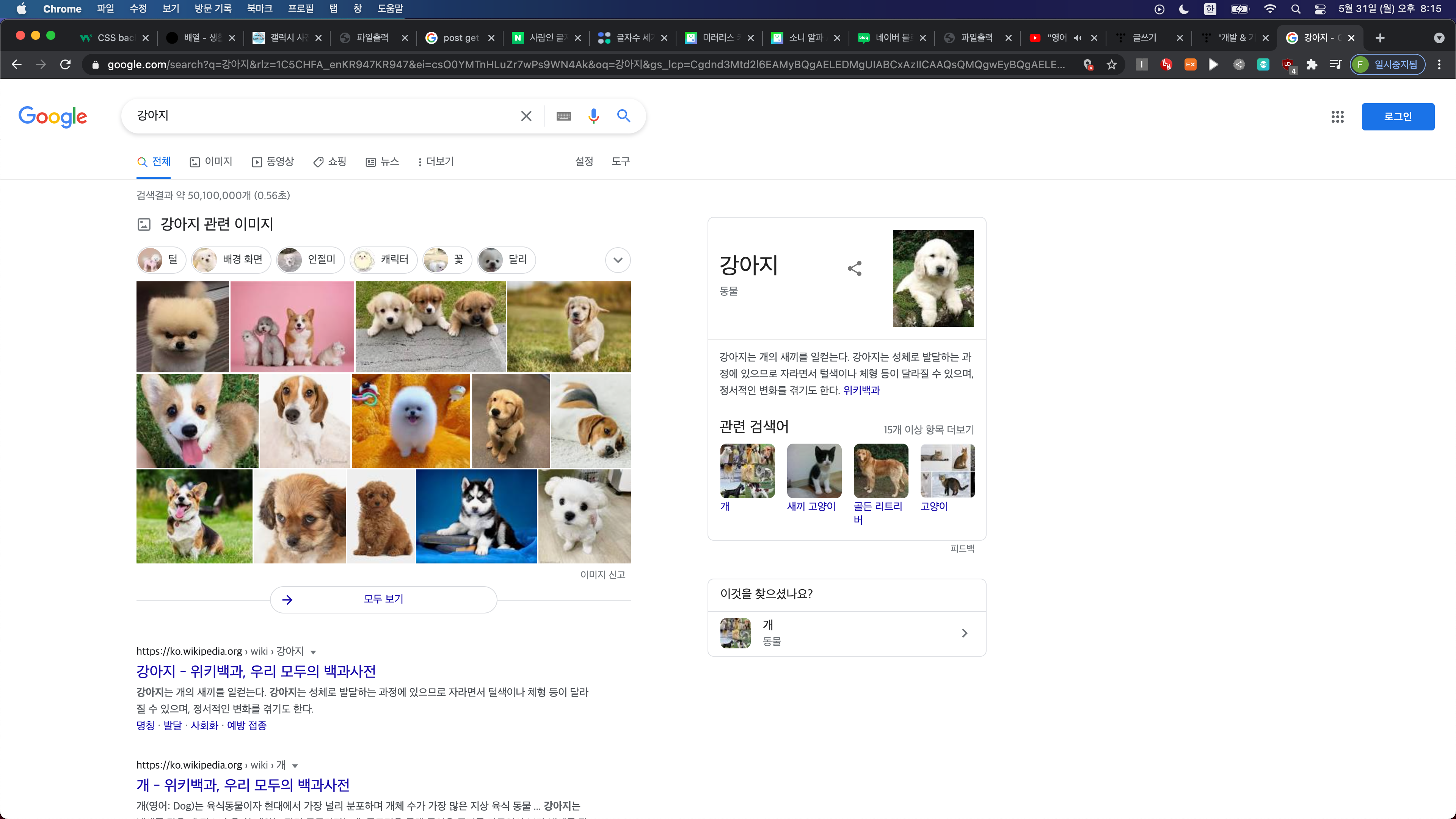Click the 로그인 button

[x=1397, y=116]
